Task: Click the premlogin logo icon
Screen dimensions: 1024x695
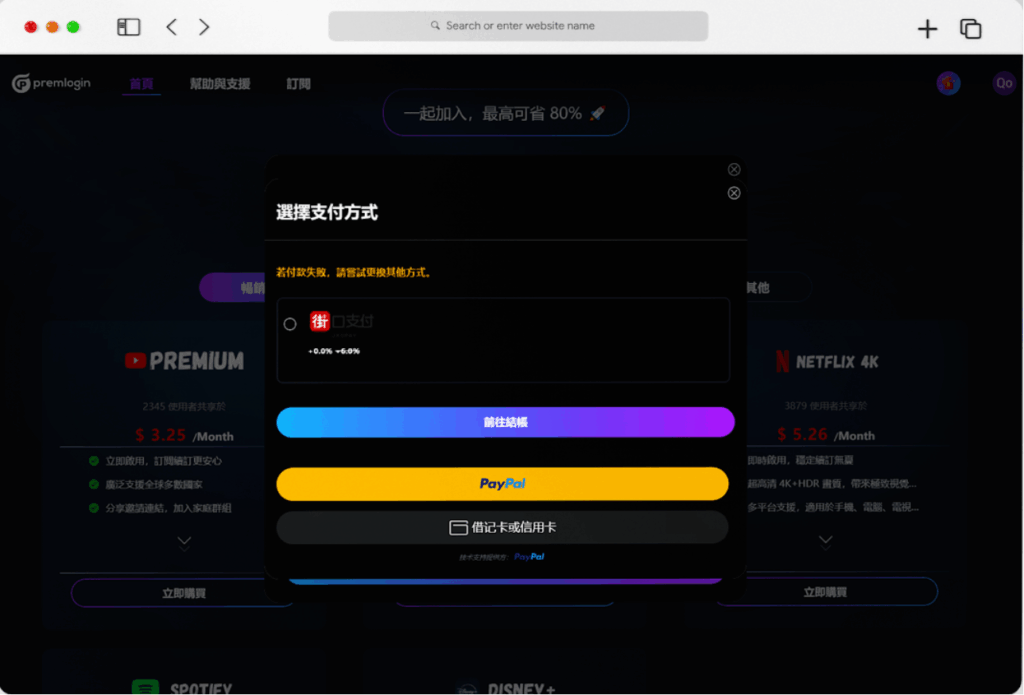Action: tap(21, 84)
